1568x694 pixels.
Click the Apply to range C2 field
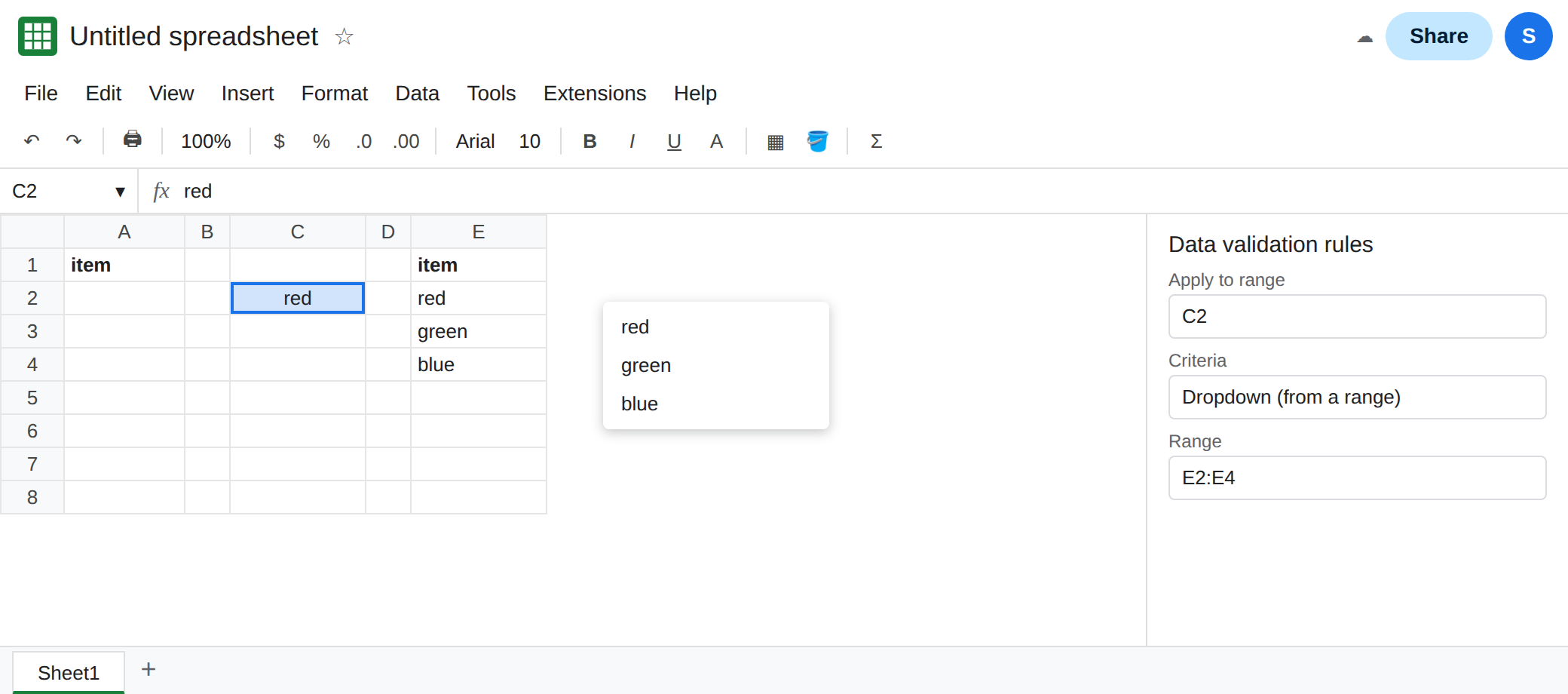point(1357,316)
